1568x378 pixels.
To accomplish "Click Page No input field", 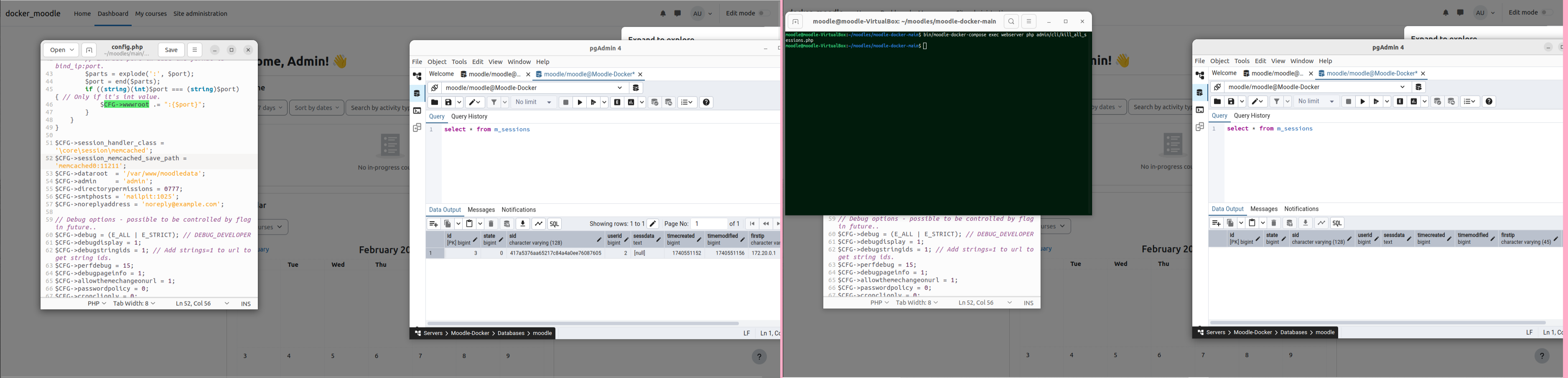I will coord(709,224).
